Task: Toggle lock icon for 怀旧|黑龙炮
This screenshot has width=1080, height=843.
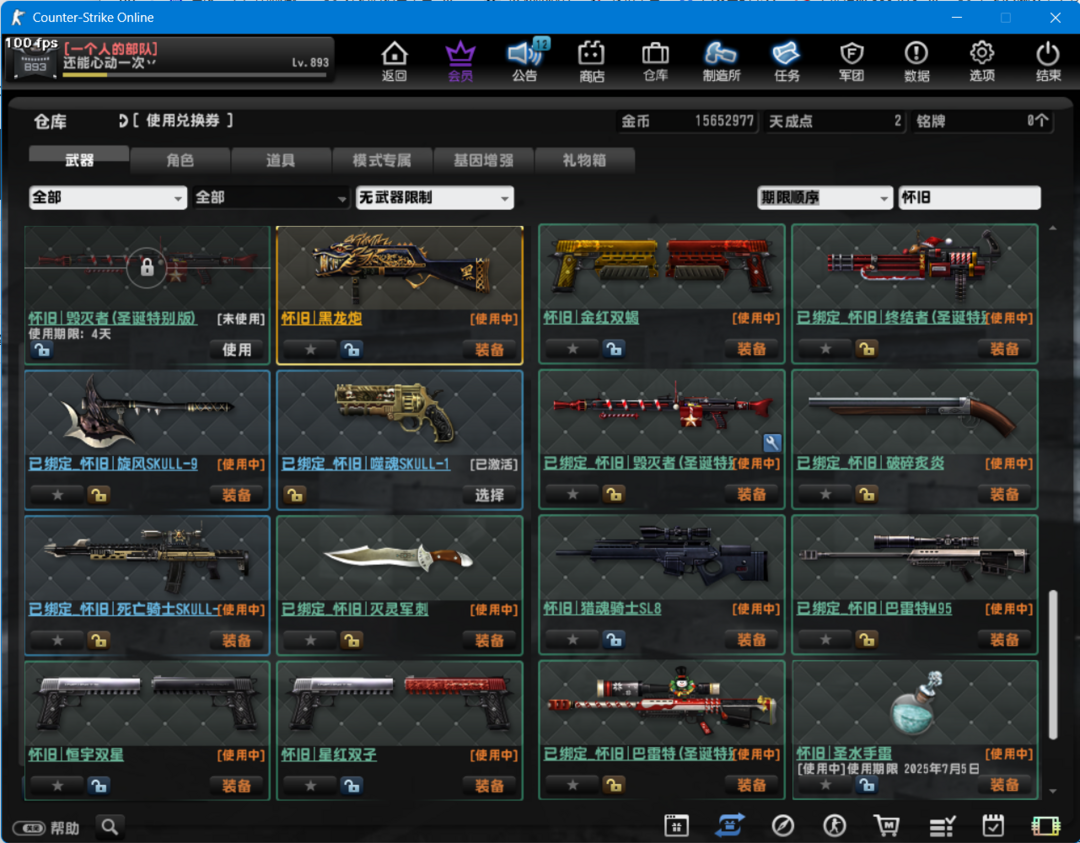Action: coord(352,349)
